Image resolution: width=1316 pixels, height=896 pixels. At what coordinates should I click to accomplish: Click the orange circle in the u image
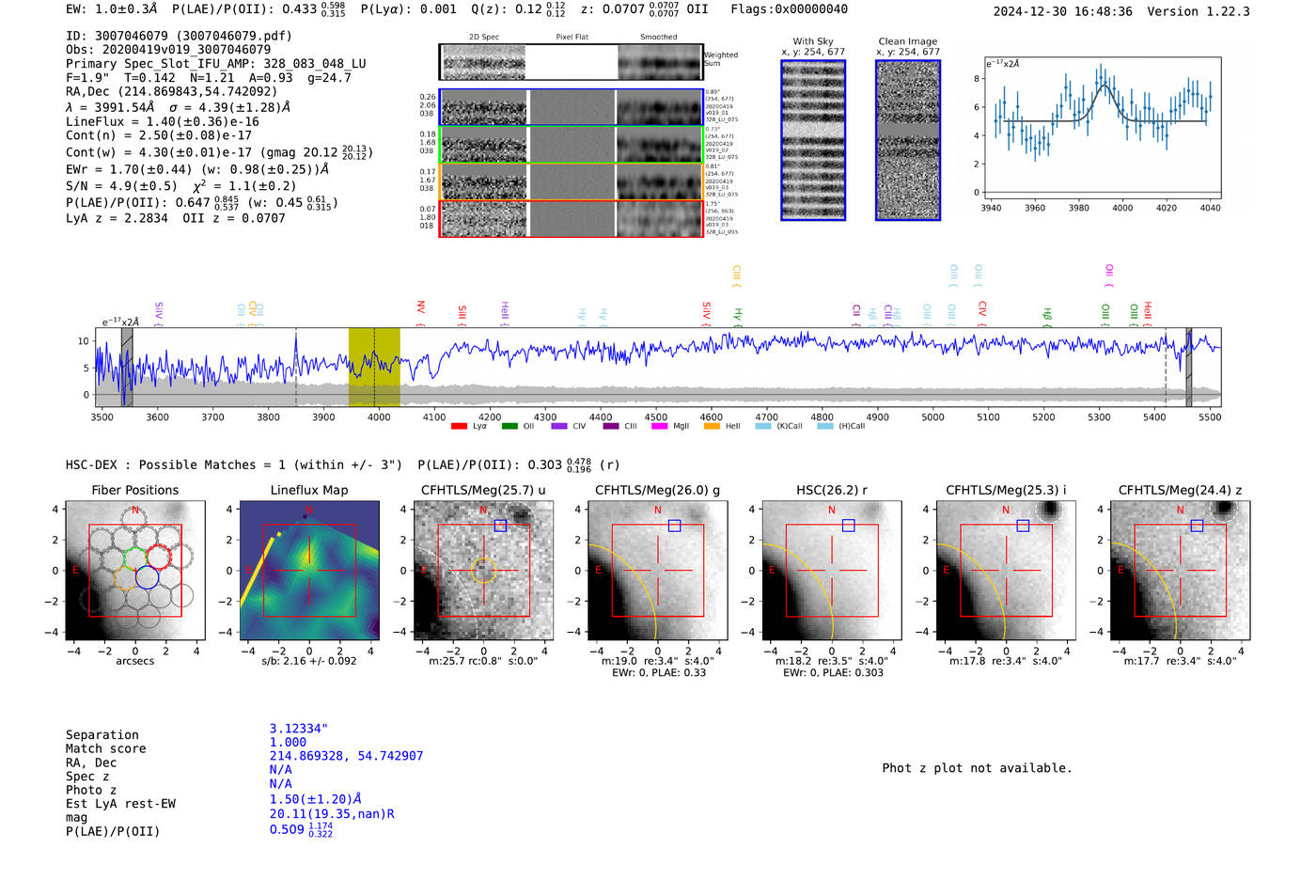click(483, 571)
